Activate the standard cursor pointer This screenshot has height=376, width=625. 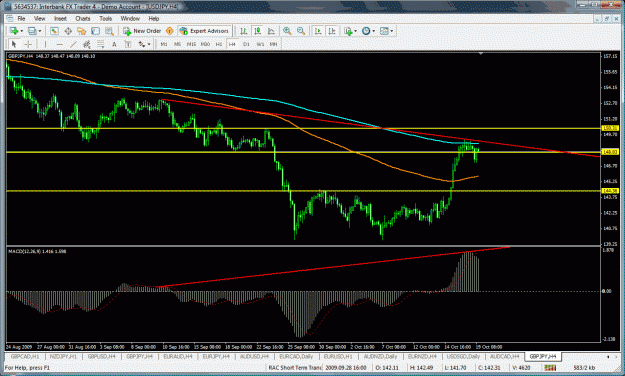14,44
